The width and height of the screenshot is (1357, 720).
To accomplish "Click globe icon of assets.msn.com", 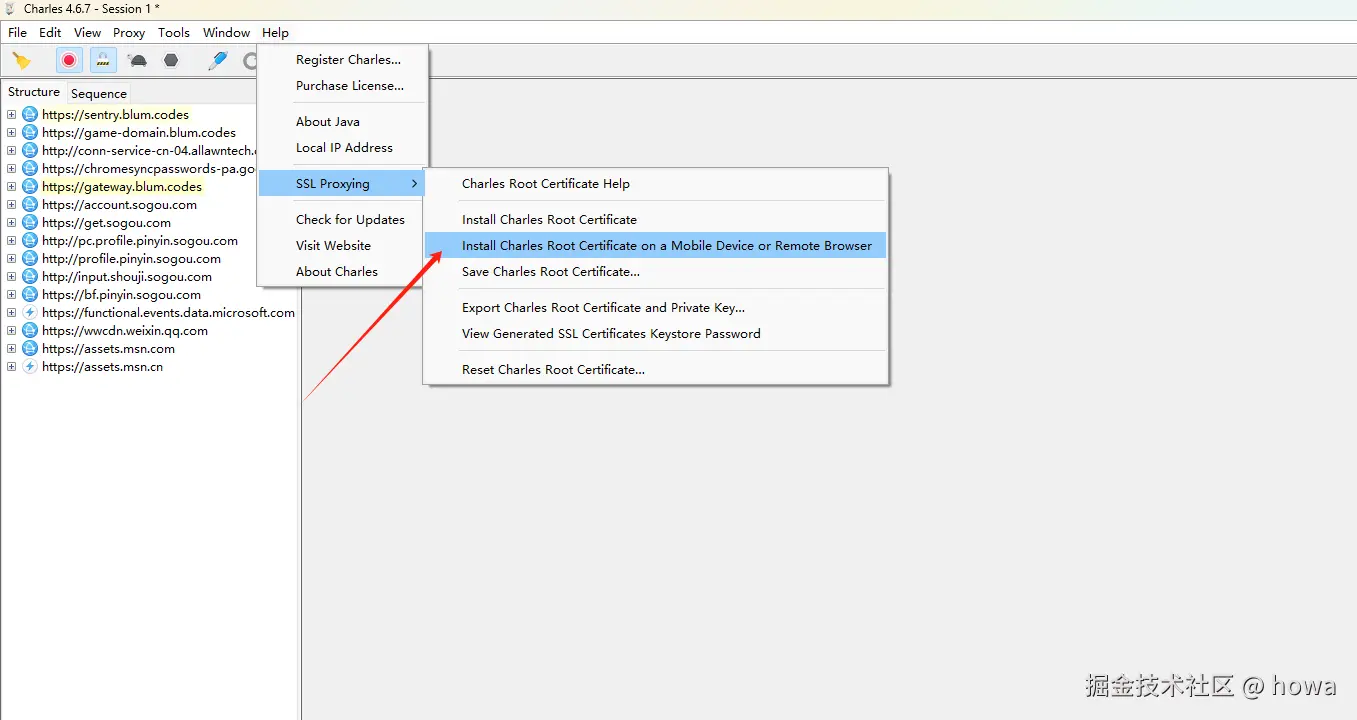I will (30, 349).
